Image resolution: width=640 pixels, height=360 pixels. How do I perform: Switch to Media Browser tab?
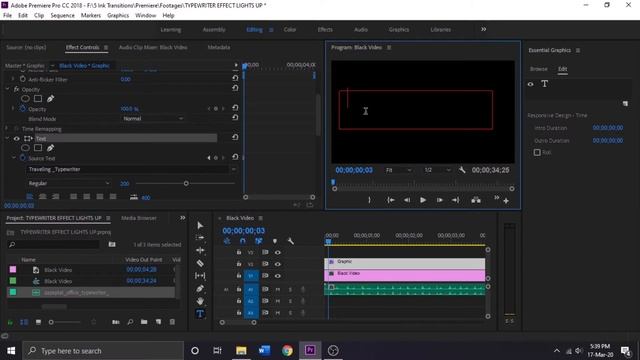(x=139, y=218)
